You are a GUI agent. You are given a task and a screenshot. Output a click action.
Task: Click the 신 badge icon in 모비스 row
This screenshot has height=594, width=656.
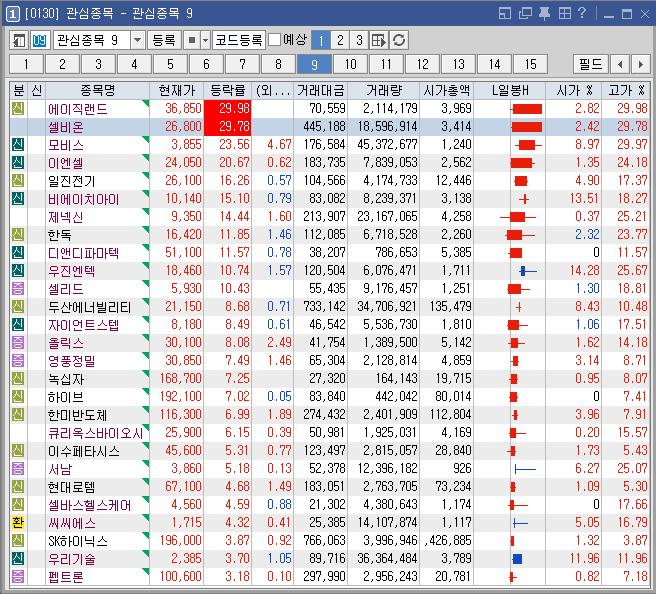point(18,145)
